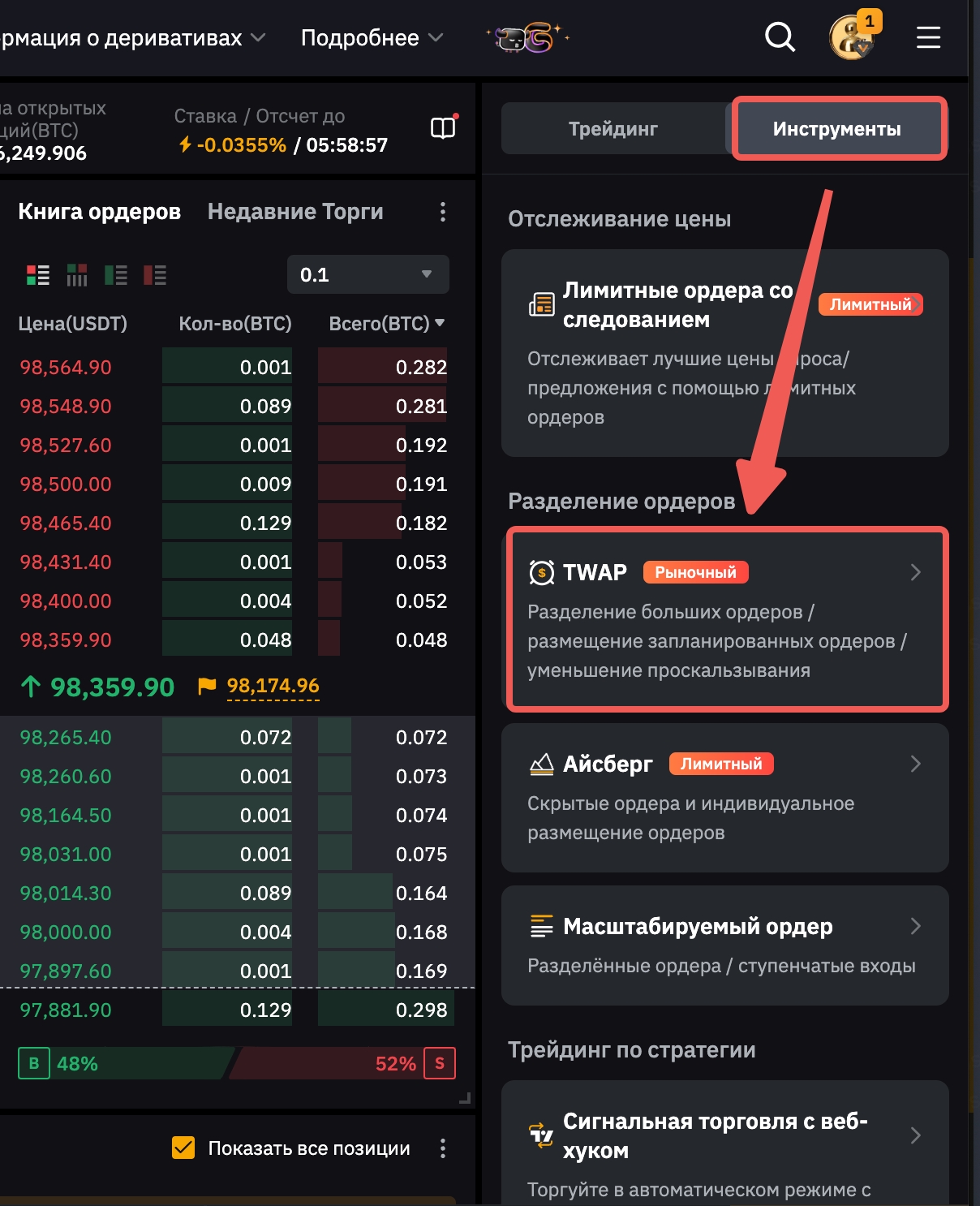Select sell-only red order book view
The image size is (980, 1206).
[154, 275]
